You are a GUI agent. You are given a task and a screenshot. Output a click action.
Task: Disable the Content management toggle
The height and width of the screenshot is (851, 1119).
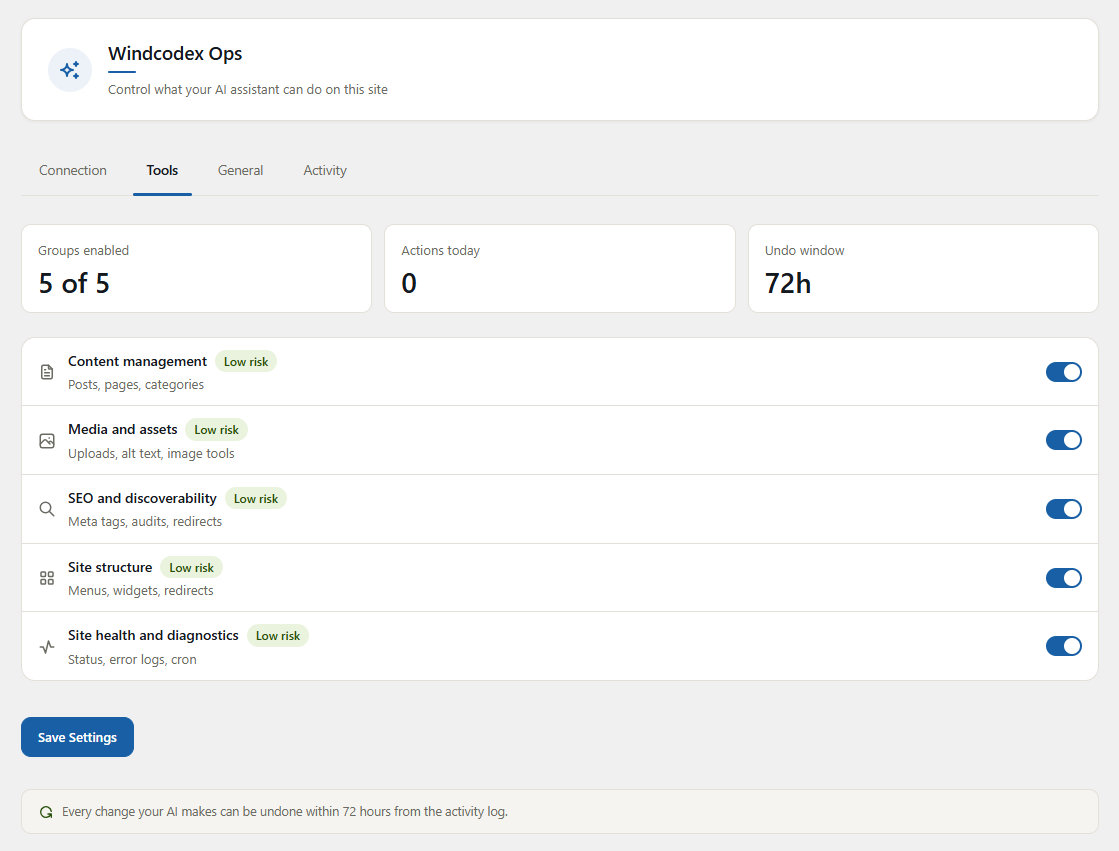pos(1063,372)
